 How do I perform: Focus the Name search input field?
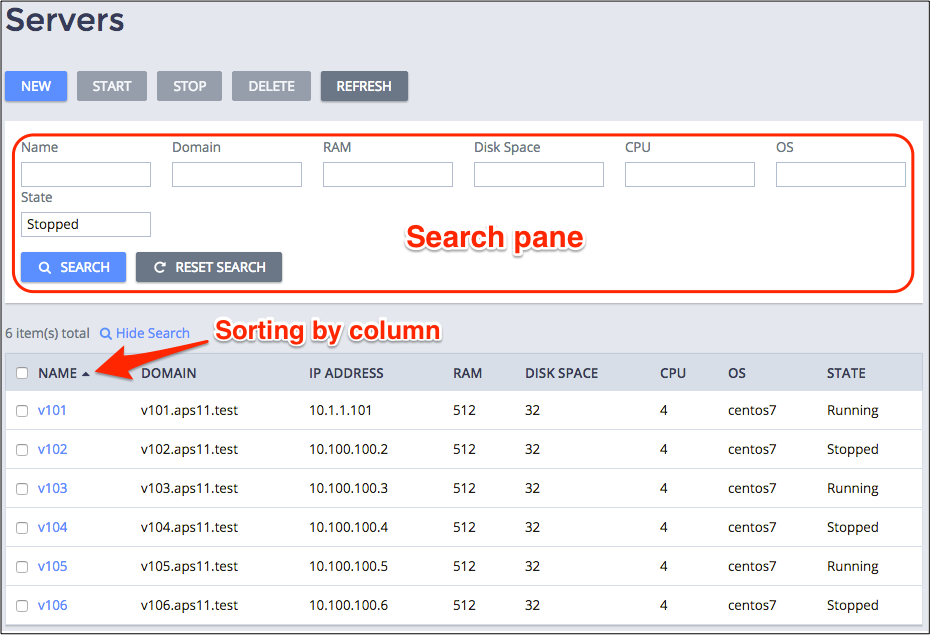[86, 175]
